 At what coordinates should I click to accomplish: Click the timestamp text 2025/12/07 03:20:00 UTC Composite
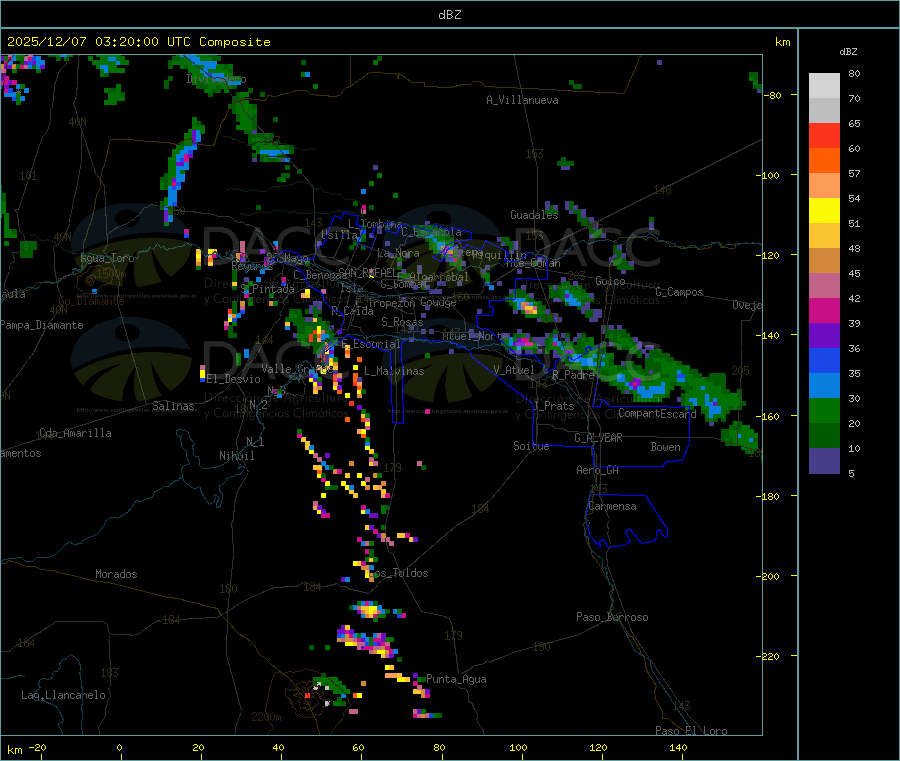pyautogui.click(x=138, y=42)
